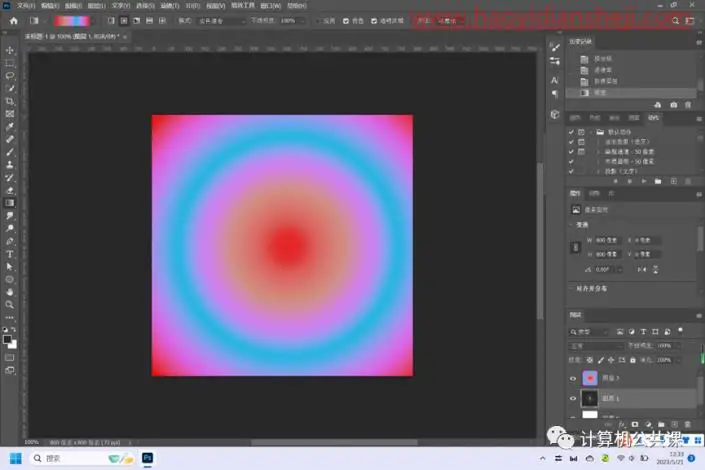This screenshot has width=705, height=470.
Task: Delete current state in History panel
Action: (x=688, y=105)
